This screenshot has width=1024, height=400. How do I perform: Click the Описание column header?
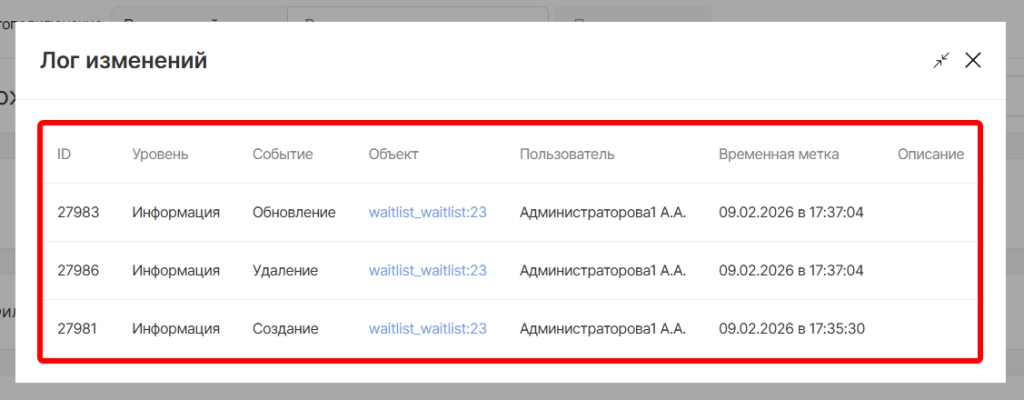[x=930, y=154]
